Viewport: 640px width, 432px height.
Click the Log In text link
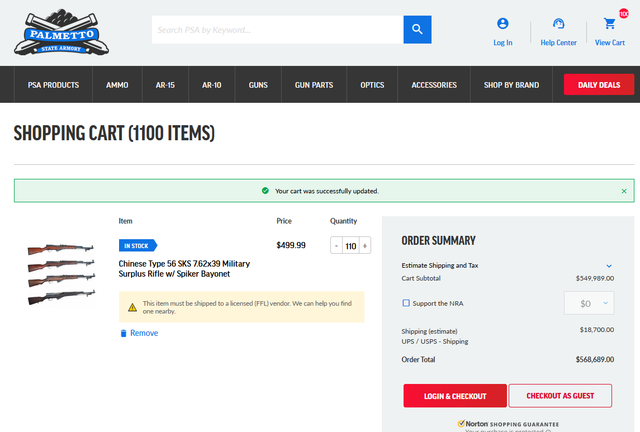[502, 42]
